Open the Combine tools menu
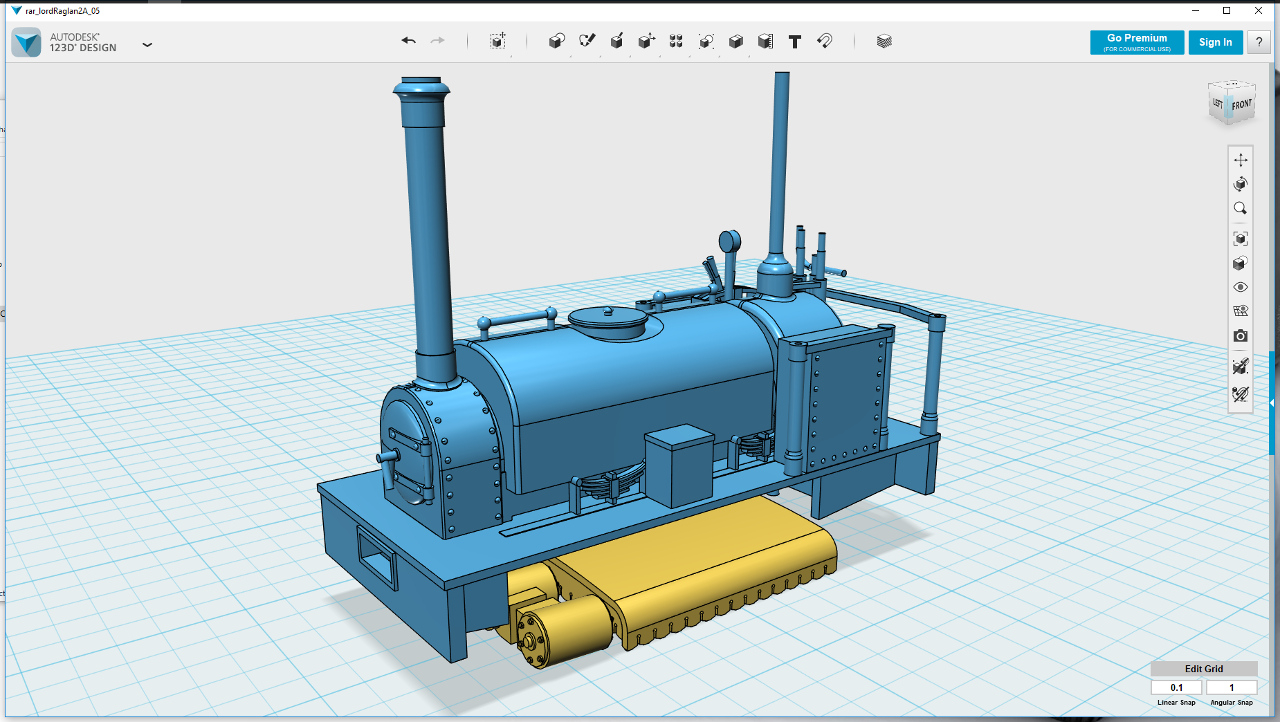Screen dimensions: 1280x722 pyautogui.click(x=736, y=41)
